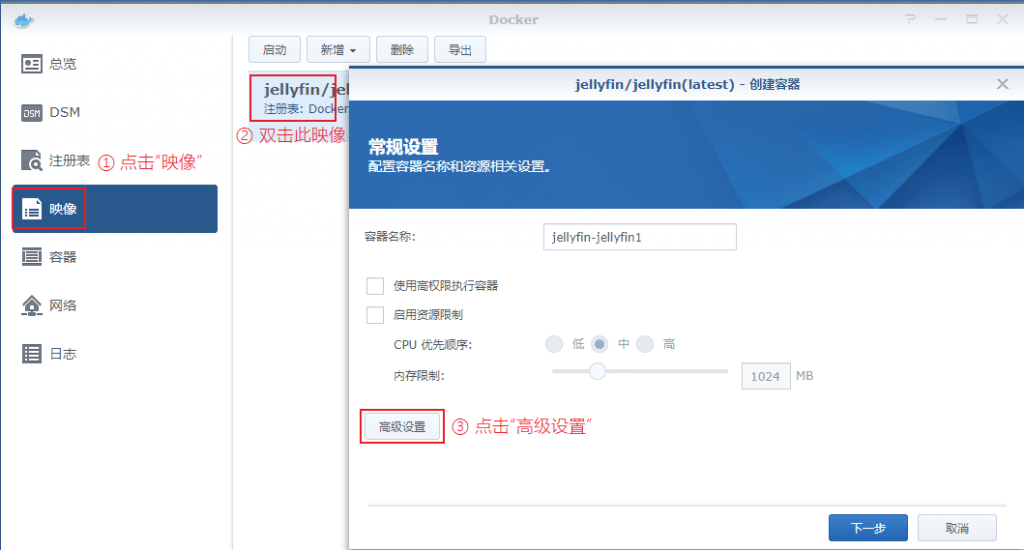Viewport: 1024px width, 550px height.
Task: Click the Docker whale logo icon
Action: pyautogui.click(x=24, y=20)
